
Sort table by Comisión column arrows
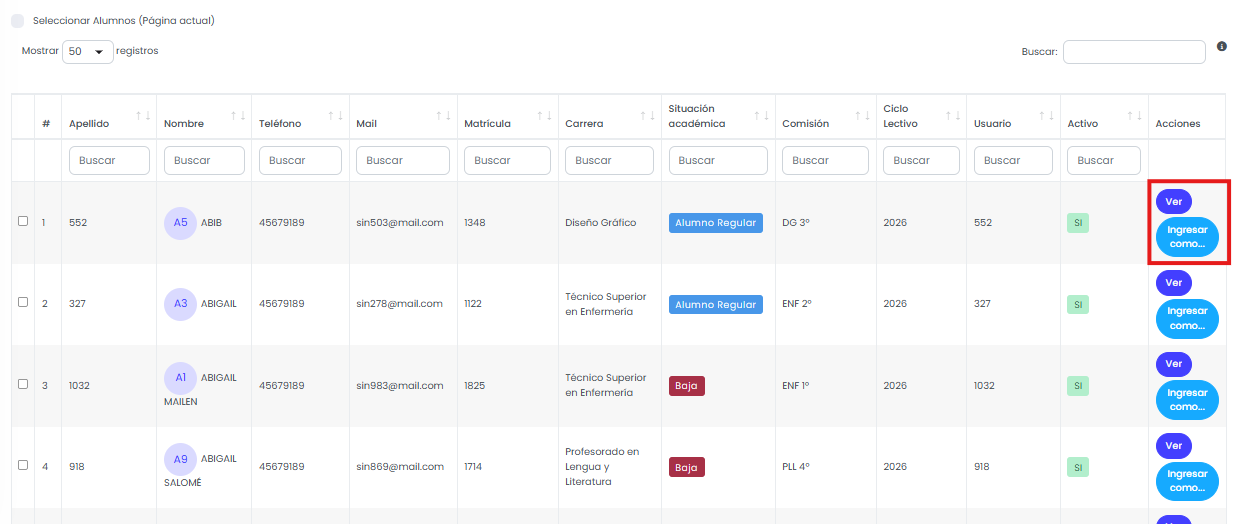click(863, 116)
